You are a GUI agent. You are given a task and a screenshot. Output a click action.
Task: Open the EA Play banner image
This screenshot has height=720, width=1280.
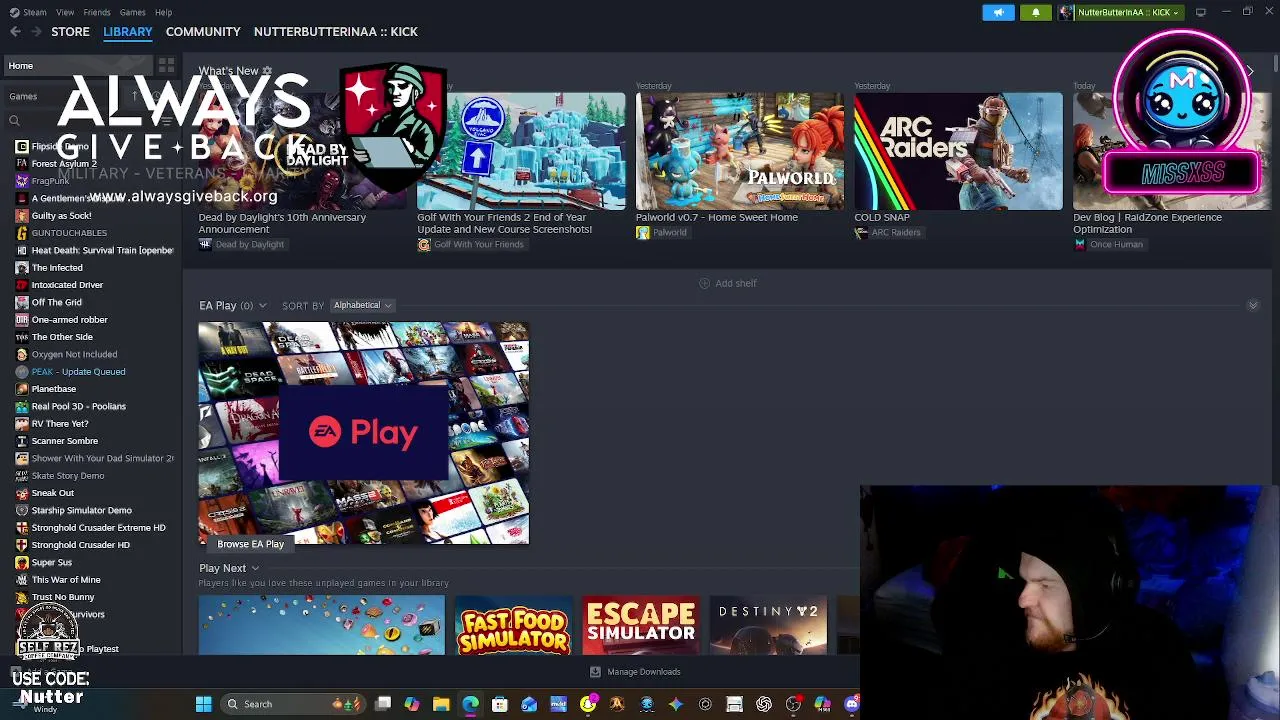pyautogui.click(x=363, y=433)
